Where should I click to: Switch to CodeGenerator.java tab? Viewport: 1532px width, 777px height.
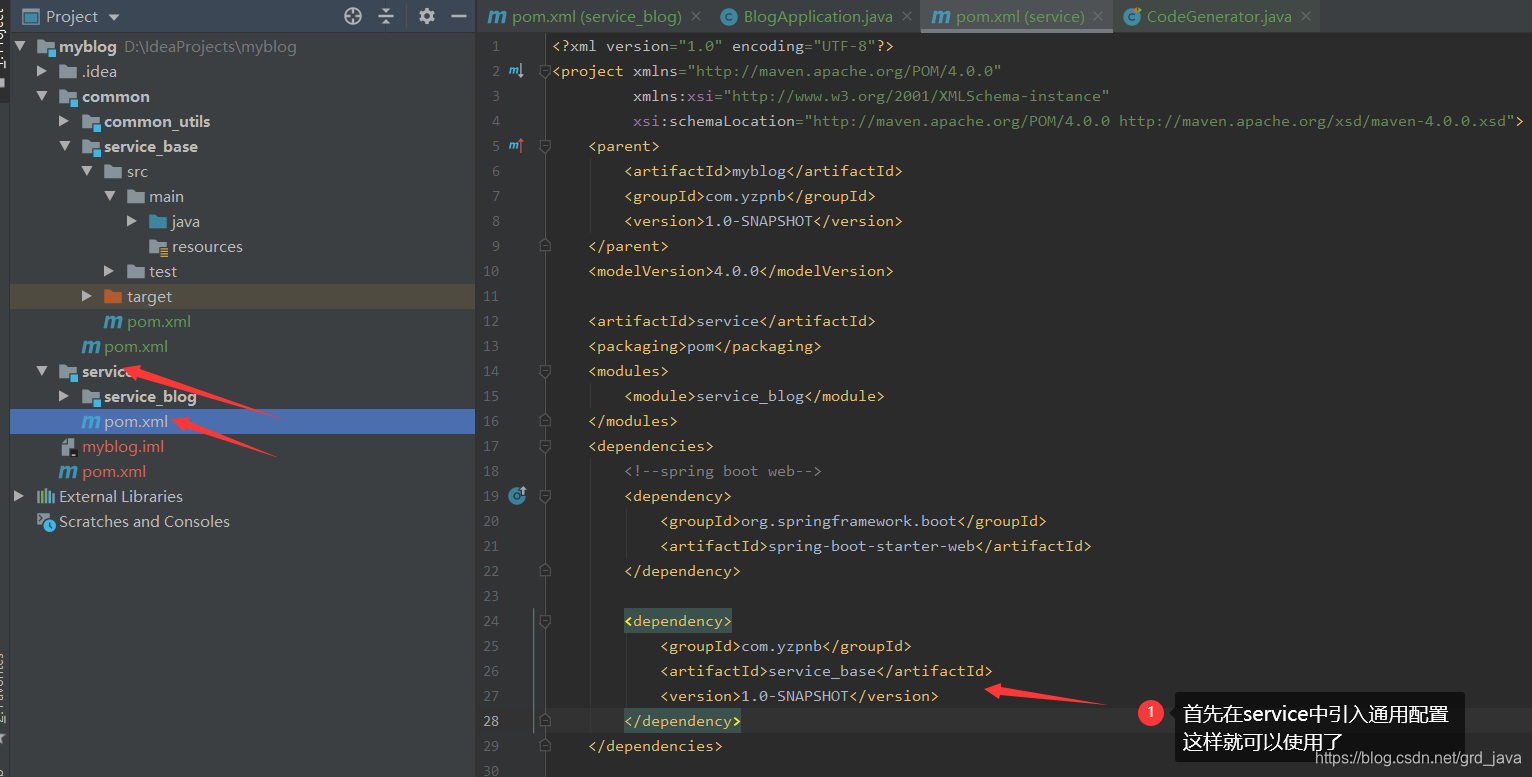tap(1219, 16)
